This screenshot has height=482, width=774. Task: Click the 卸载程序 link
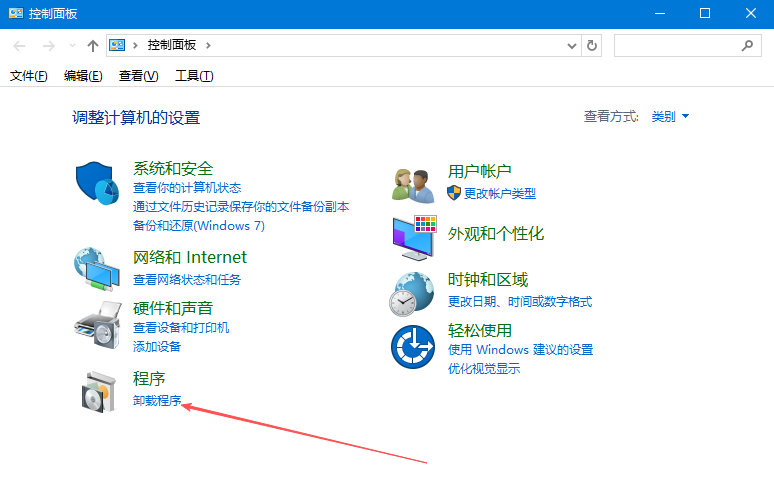157,401
